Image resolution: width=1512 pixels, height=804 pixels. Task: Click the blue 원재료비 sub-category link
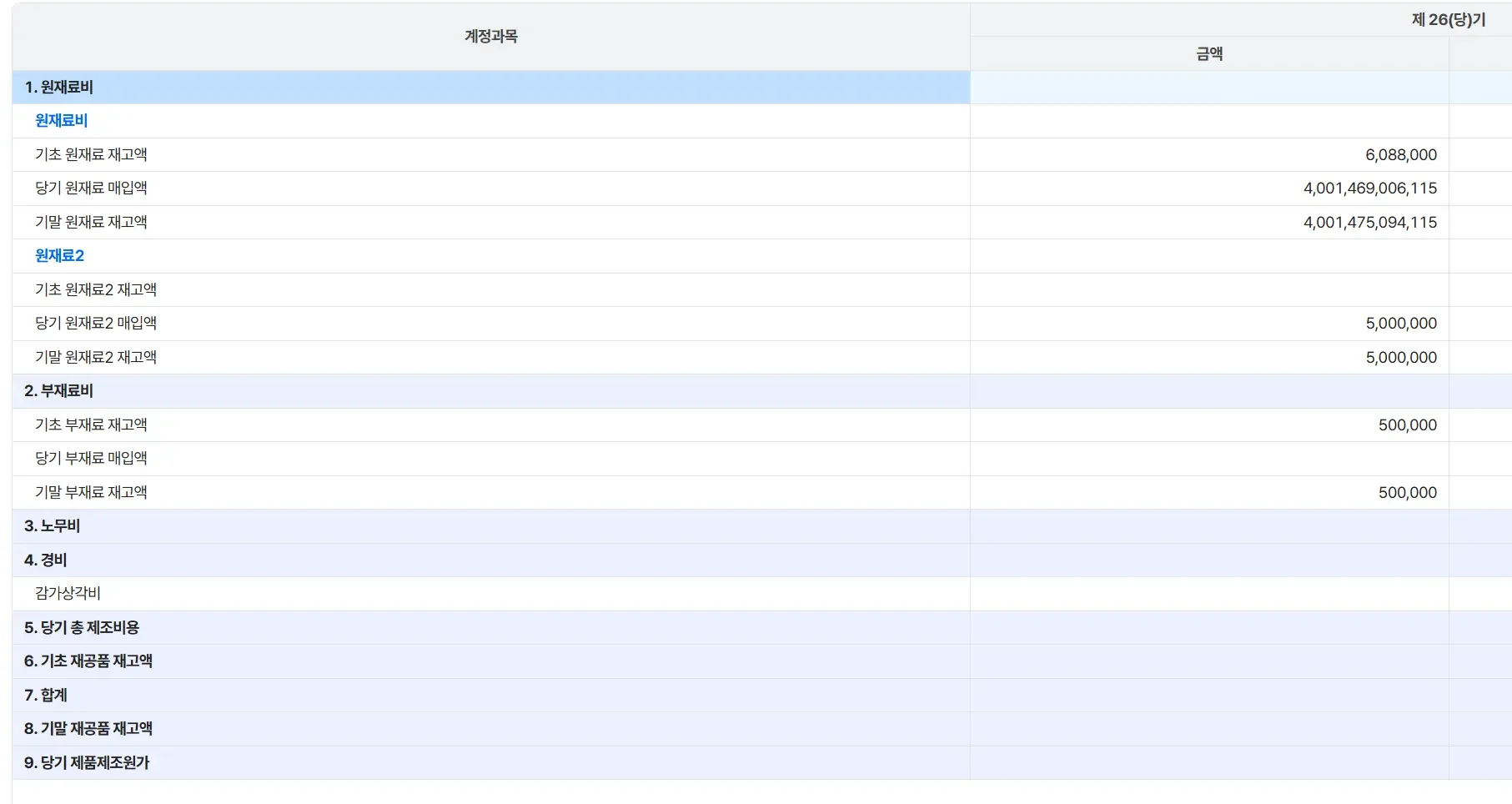point(61,121)
